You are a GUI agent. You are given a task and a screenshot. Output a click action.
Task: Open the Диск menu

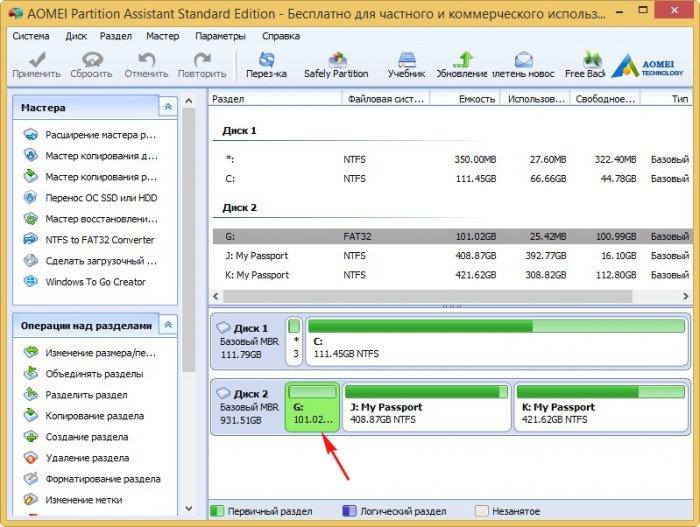tap(76, 36)
